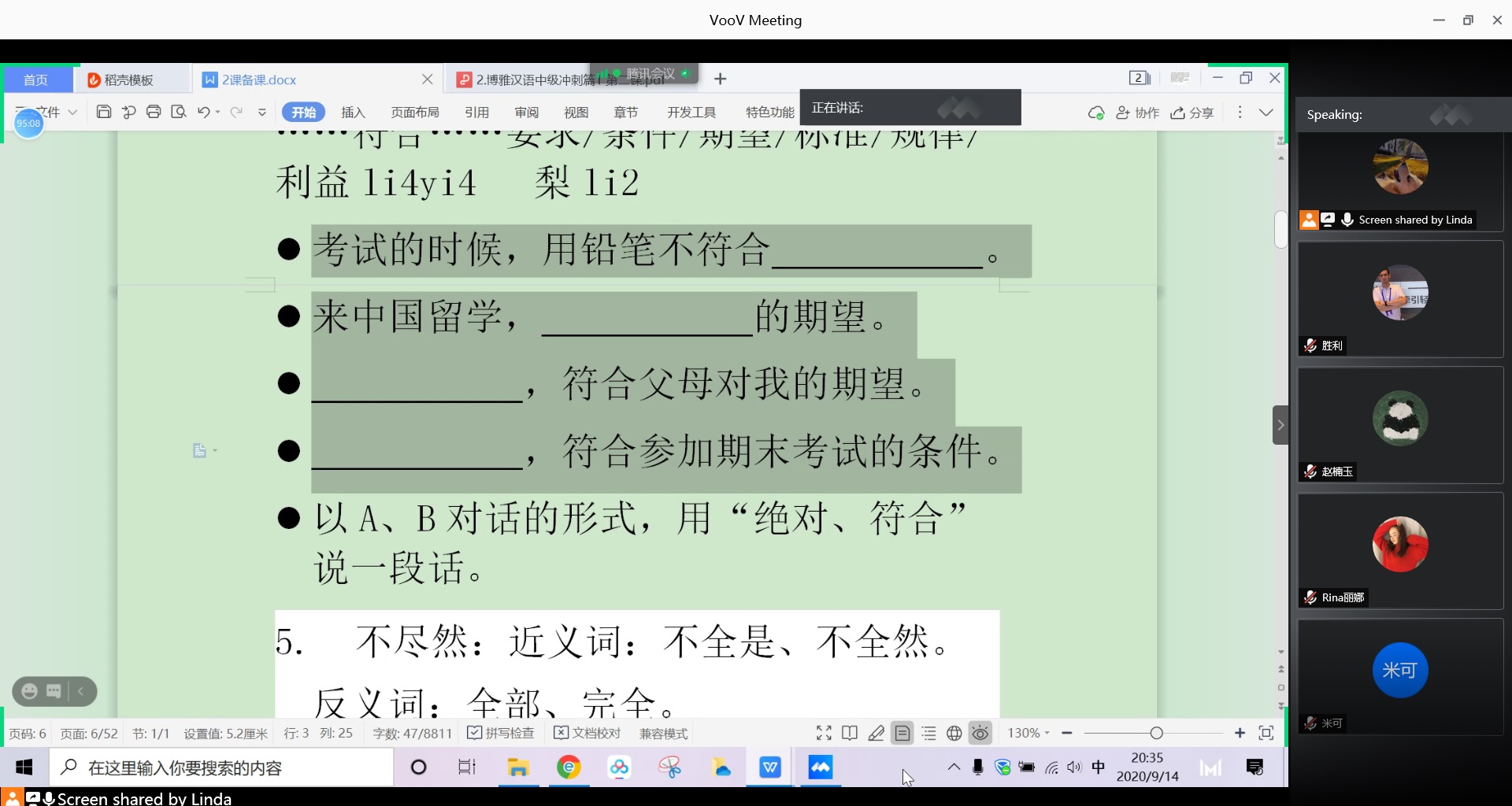The image size is (1512, 806).
Task: Enter full screen reading view
Action: pyautogui.click(x=824, y=733)
